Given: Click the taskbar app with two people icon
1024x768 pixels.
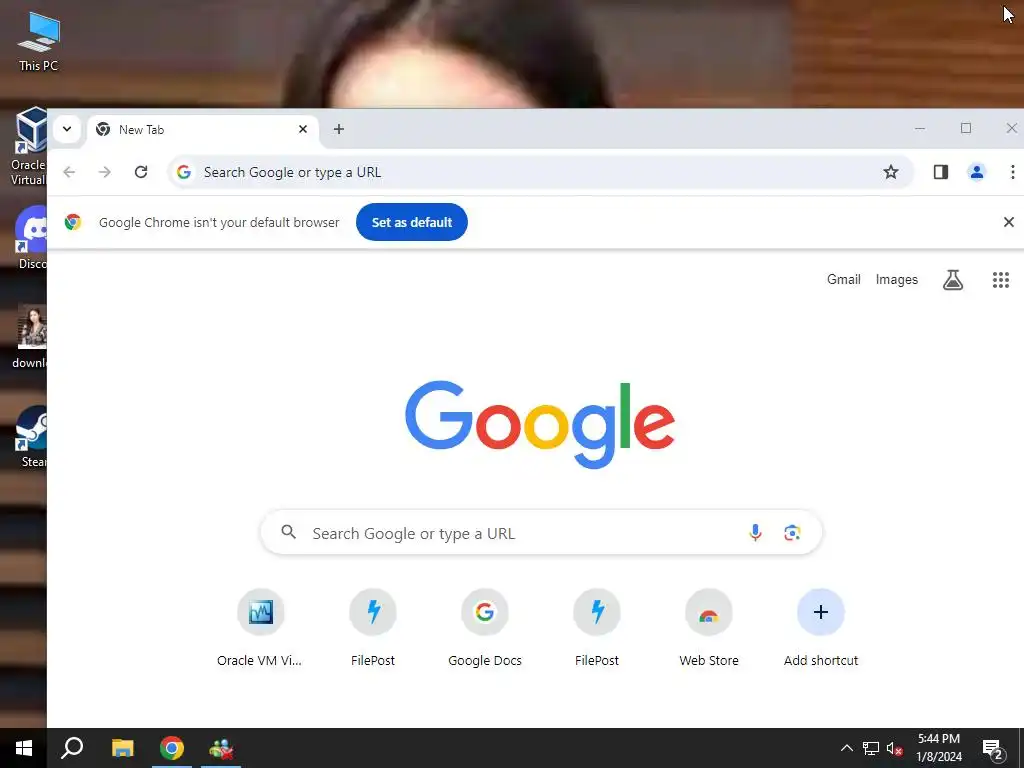Looking at the screenshot, I should pyautogui.click(x=221, y=748).
